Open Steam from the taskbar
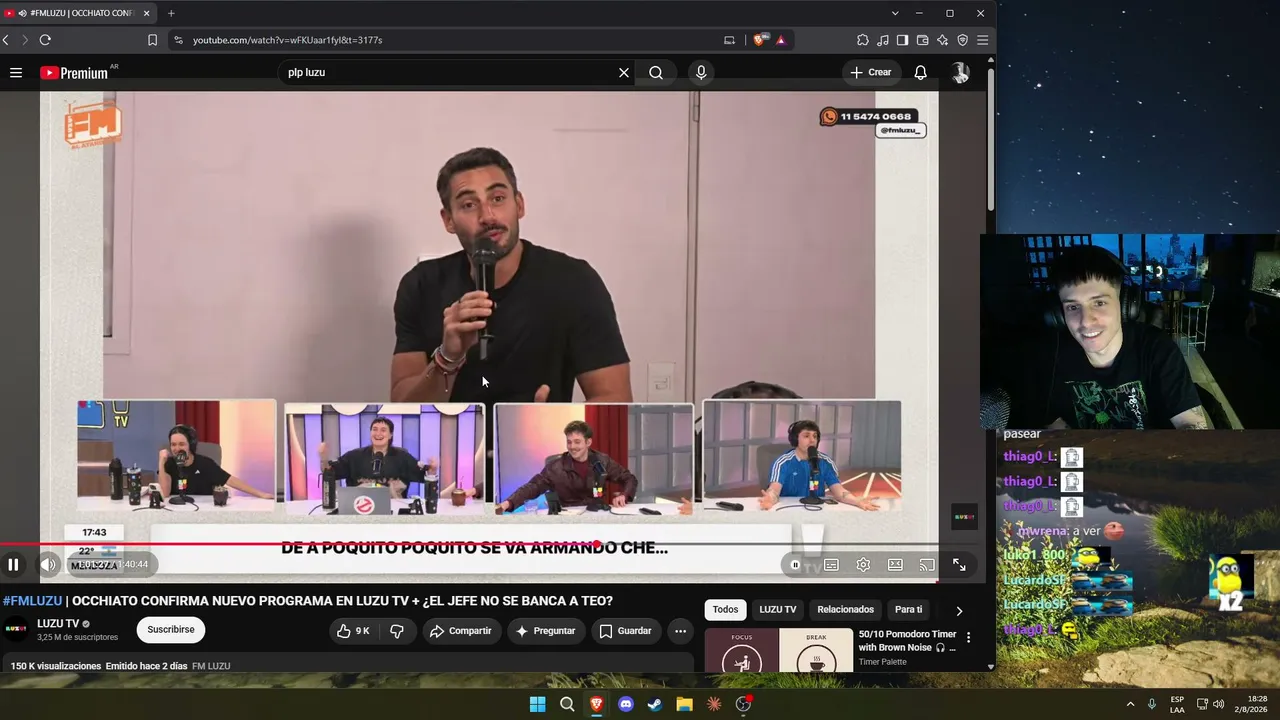Image resolution: width=1280 pixels, height=720 pixels. point(655,704)
